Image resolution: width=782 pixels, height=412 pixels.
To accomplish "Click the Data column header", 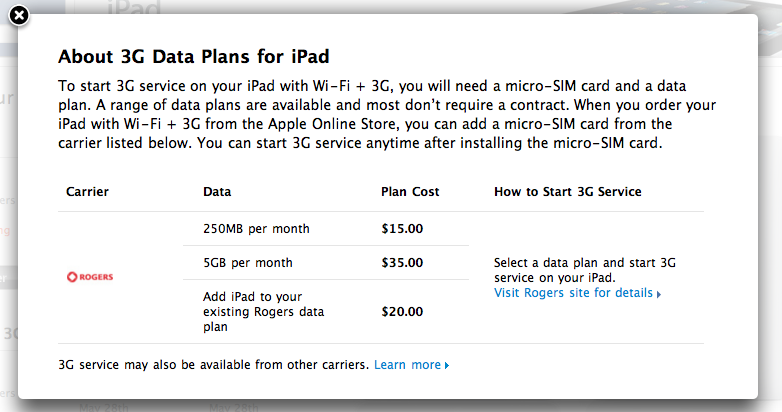I will (x=217, y=192).
